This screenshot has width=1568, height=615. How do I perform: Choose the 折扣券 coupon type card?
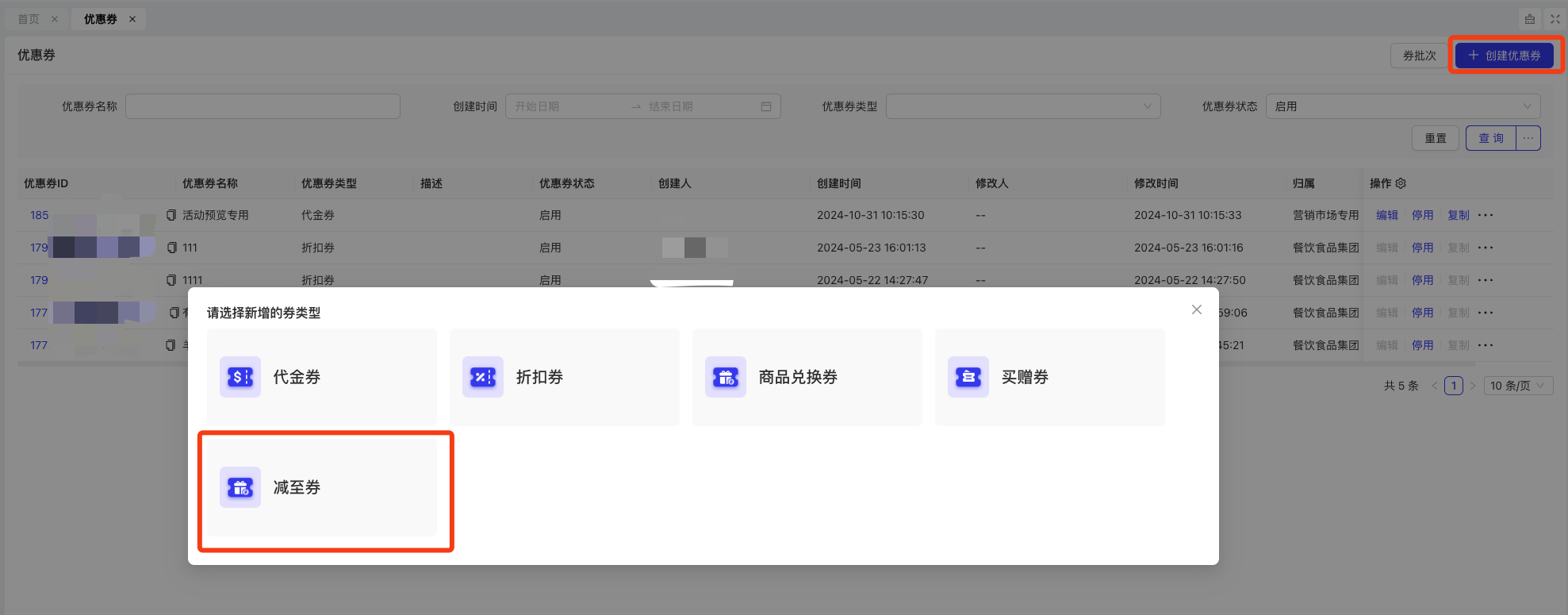[x=565, y=377]
